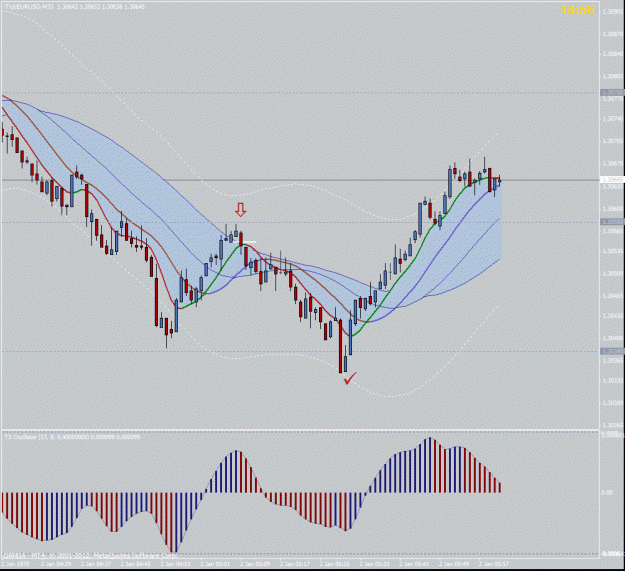625x571 pixels.
Task: Click the 2 Jan 04:29 time axis label
Action: pos(56,564)
